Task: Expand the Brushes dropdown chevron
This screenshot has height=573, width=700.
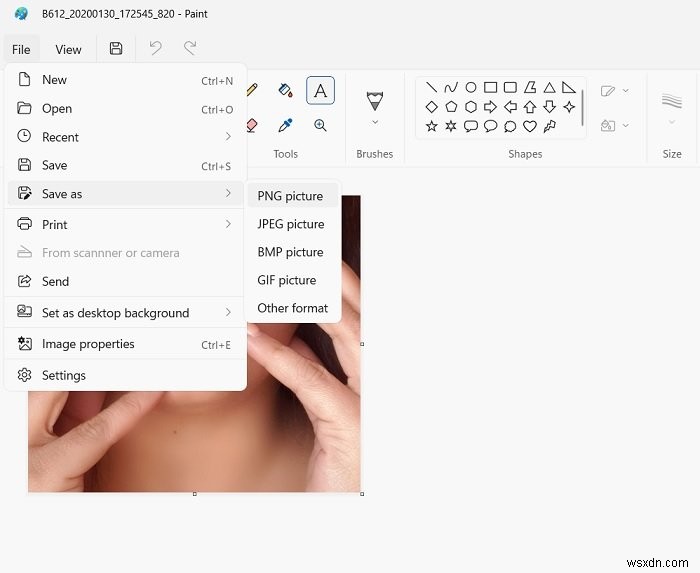Action: (x=375, y=122)
